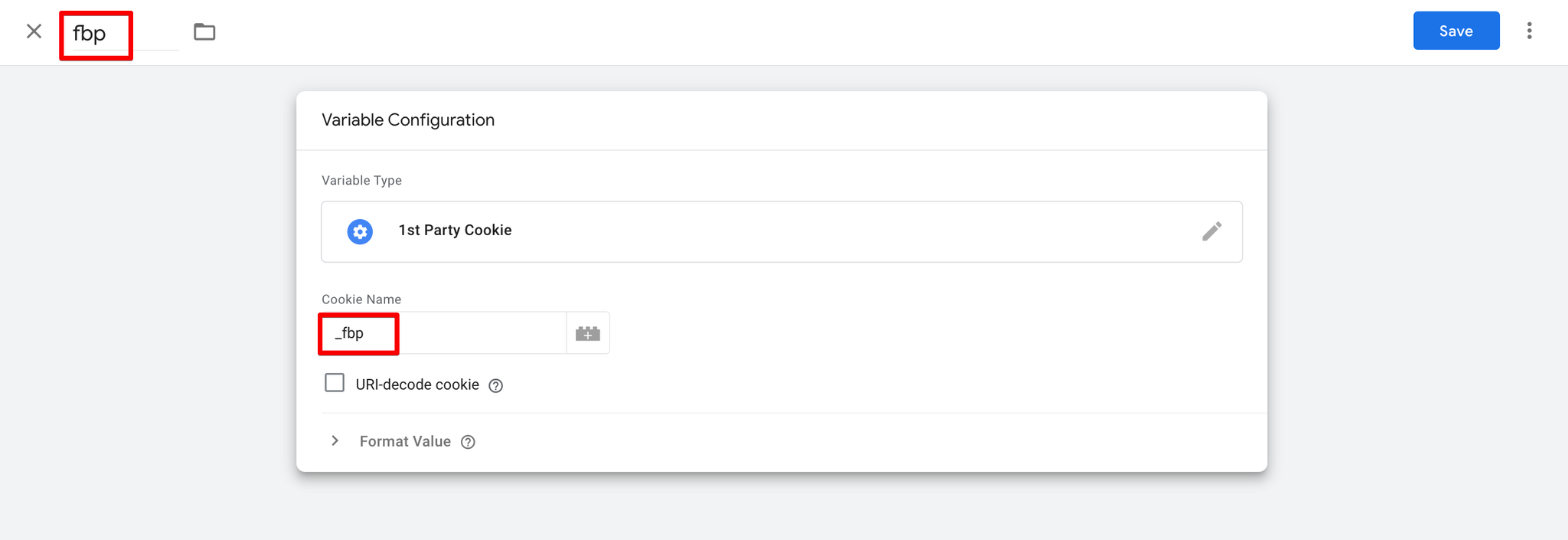Viewport: 1568px width, 540px height.
Task: Enable the URI-decode cookie checkbox
Action: click(x=335, y=383)
